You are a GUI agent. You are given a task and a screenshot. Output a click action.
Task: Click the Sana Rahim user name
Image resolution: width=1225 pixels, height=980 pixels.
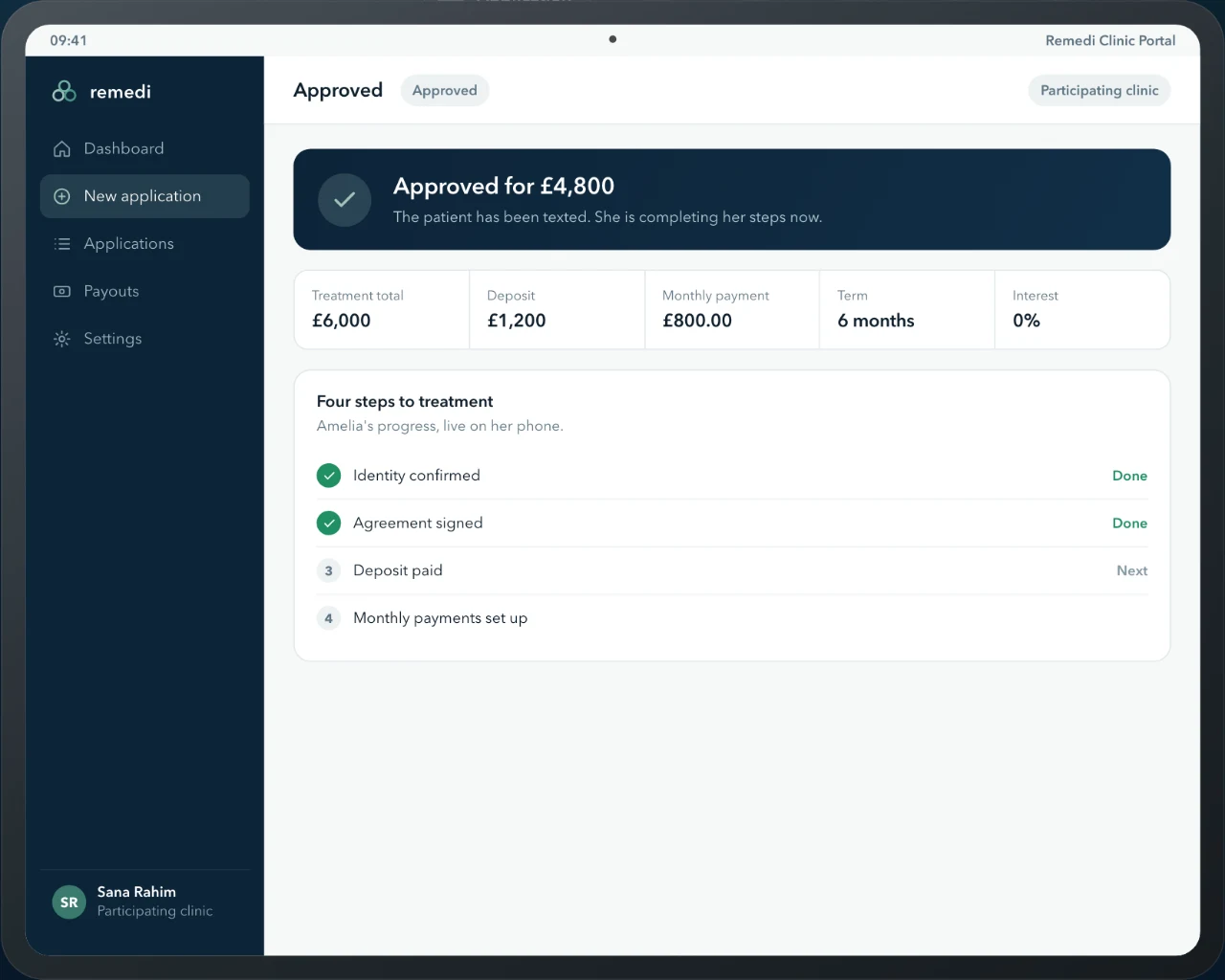coord(137,892)
